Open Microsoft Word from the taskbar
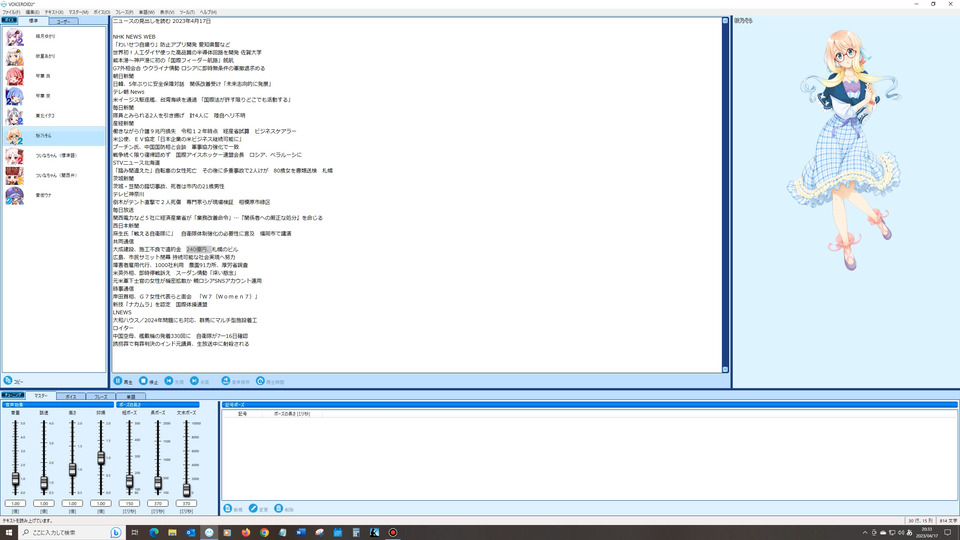This screenshot has height=540, width=960. pyautogui.click(x=301, y=533)
